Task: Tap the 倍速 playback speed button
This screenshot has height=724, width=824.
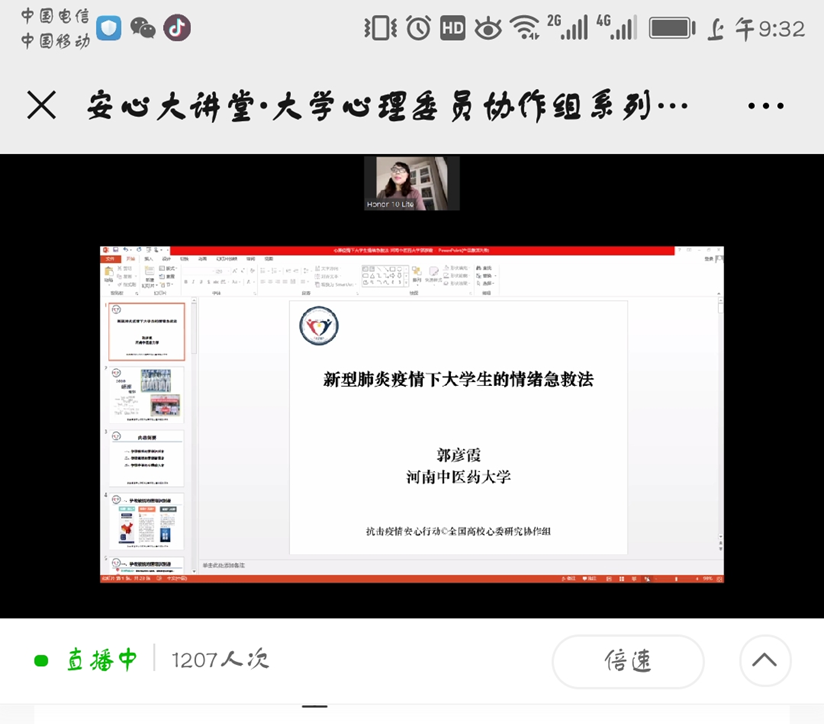Action: click(x=628, y=661)
